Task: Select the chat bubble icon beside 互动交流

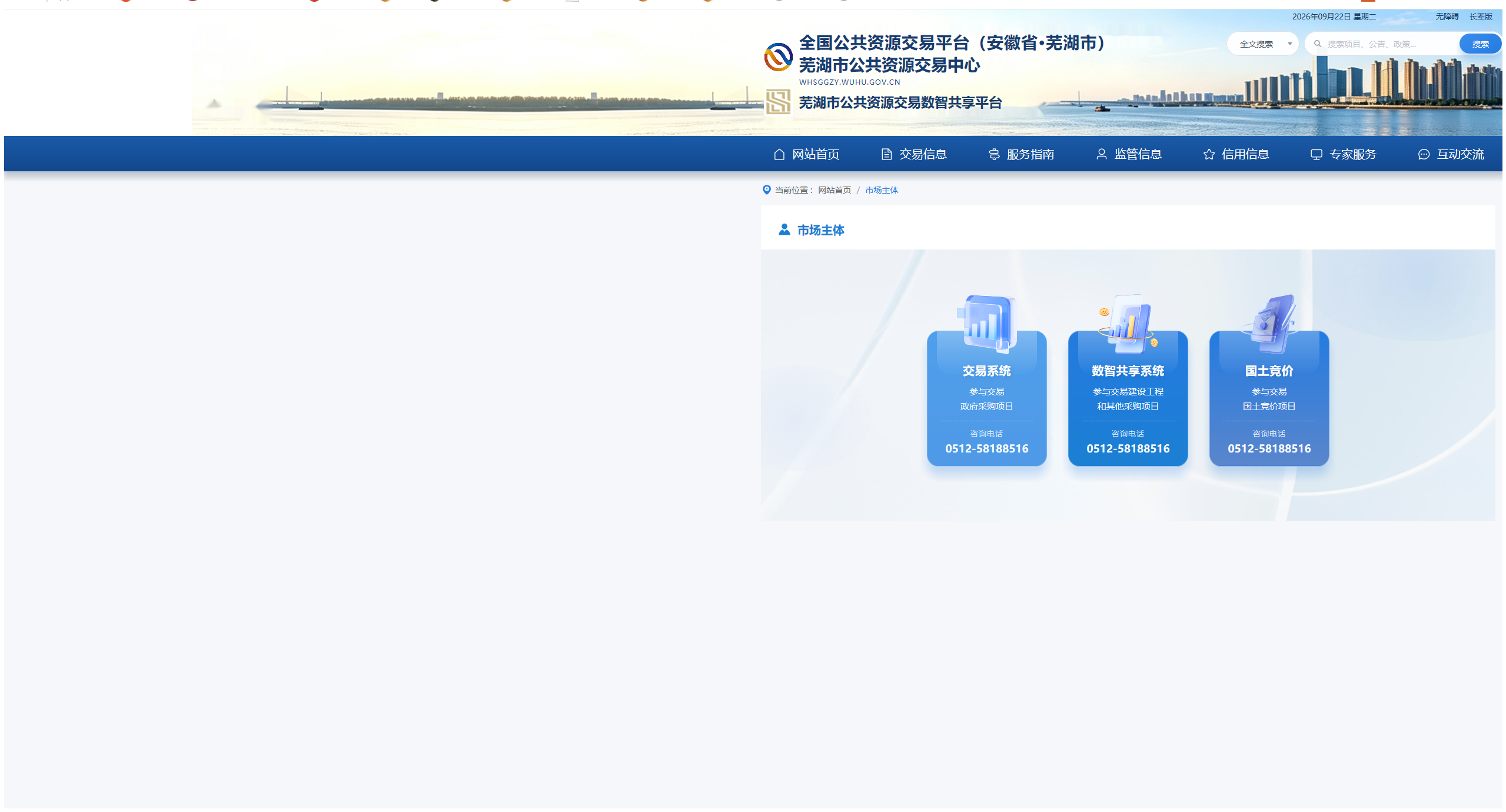Action: (x=1424, y=154)
